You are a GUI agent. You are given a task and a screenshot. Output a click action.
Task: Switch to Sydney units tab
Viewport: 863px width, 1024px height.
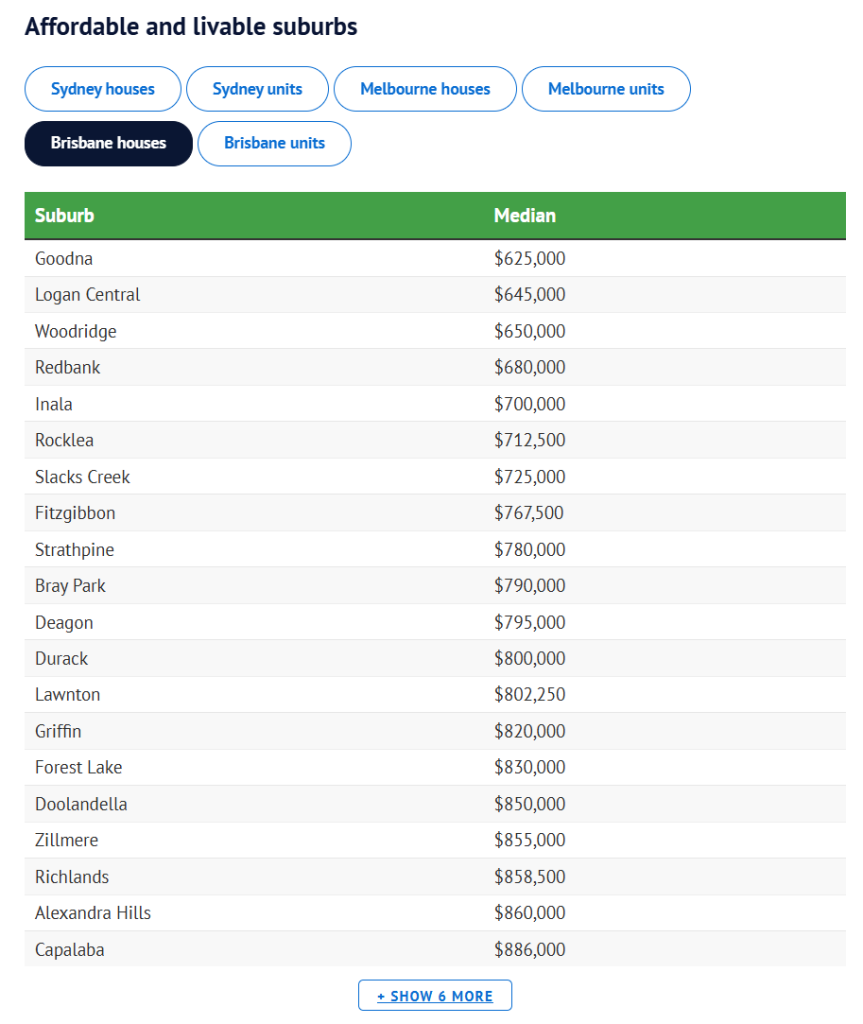pyautogui.click(x=257, y=89)
